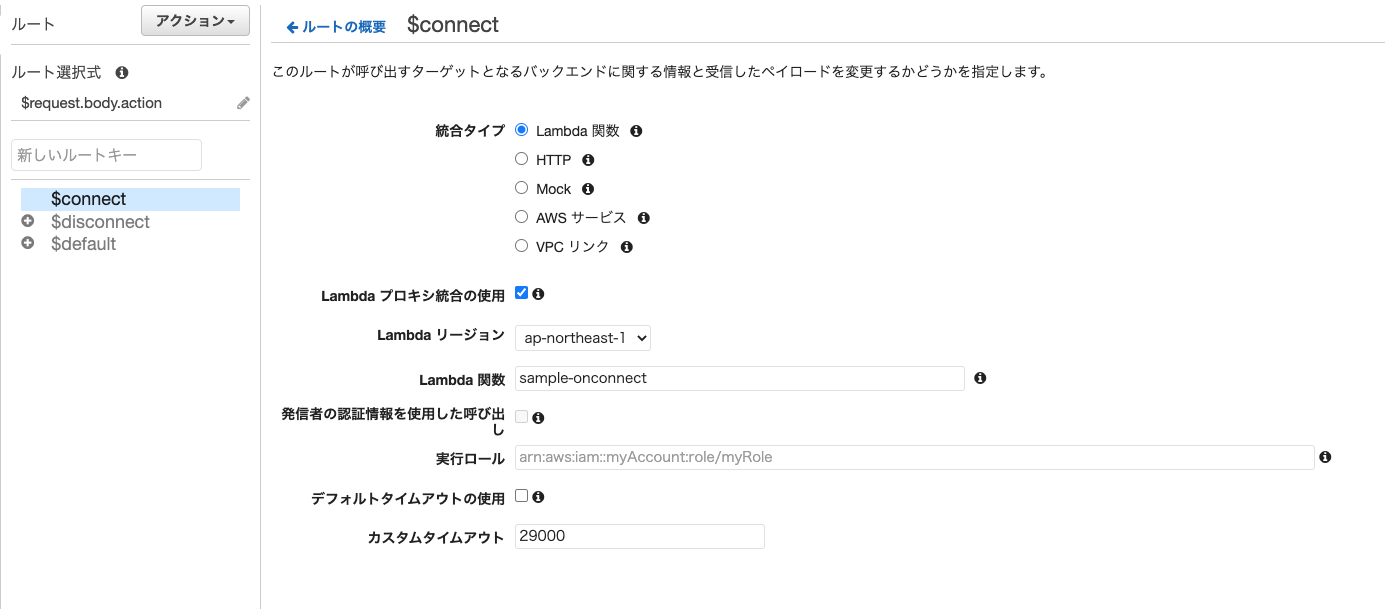
Task: Open the アクション dropdown menu
Action: point(195,20)
